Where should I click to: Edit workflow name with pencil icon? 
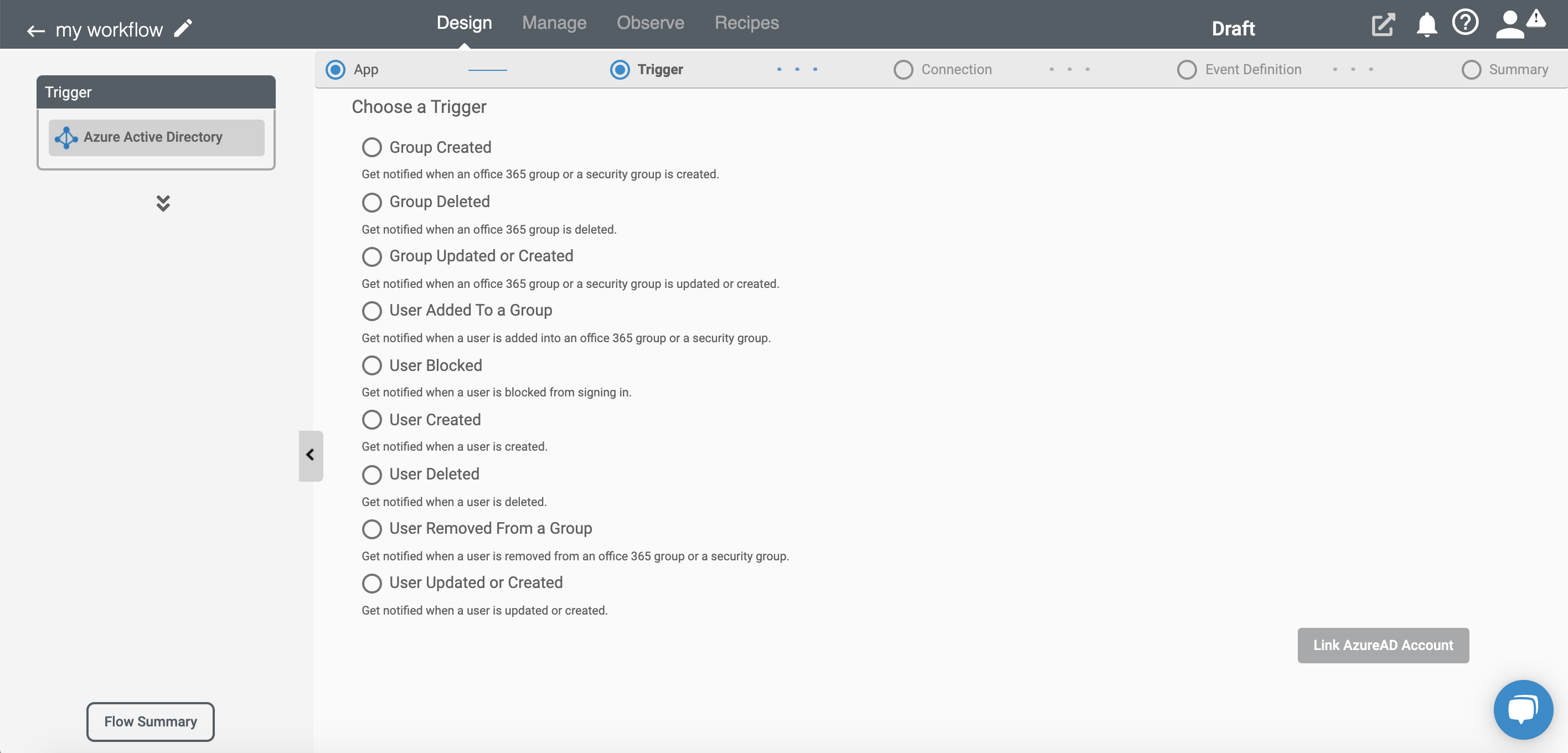point(183,28)
